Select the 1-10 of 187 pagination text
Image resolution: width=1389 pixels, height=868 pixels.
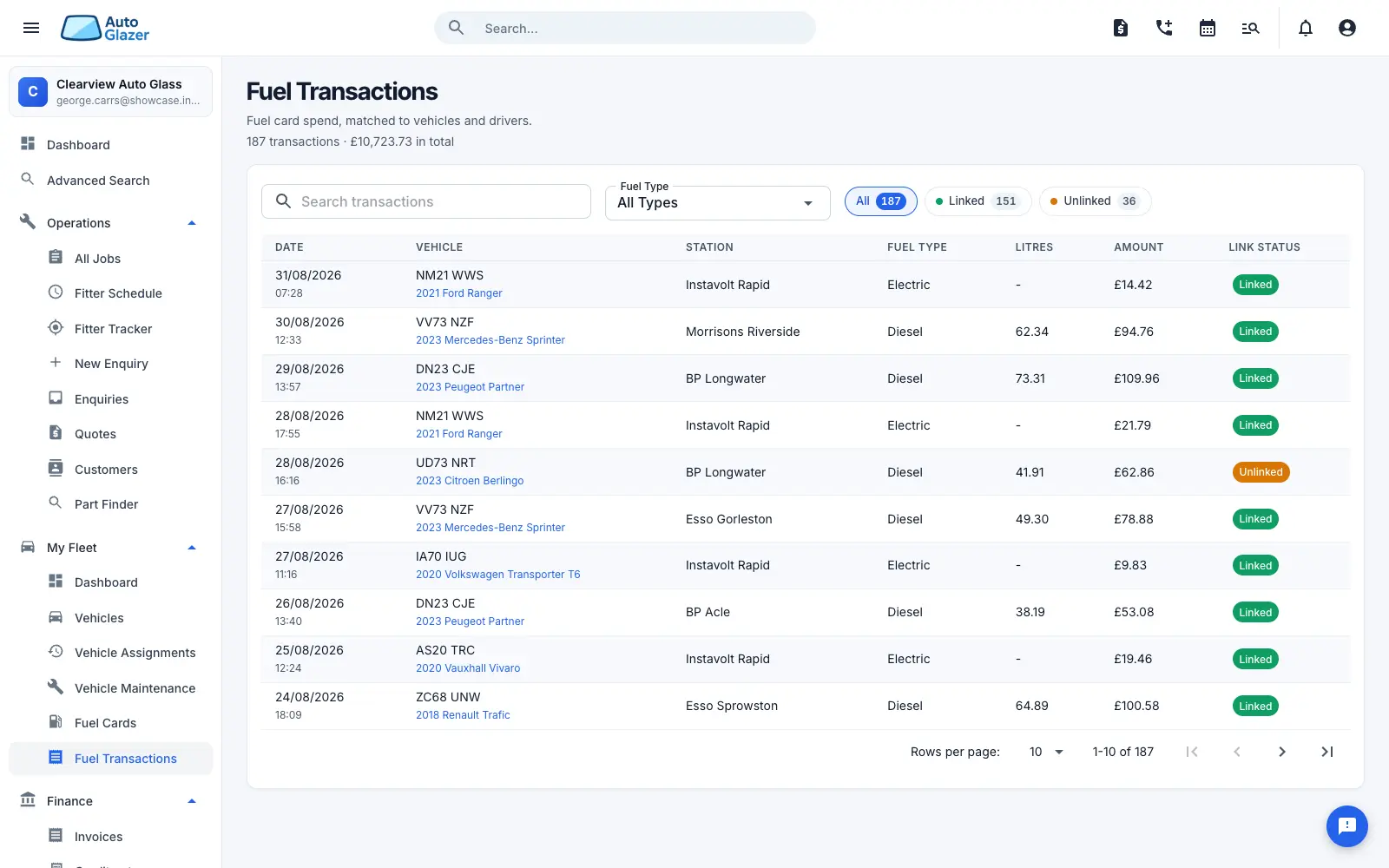[1122, 752]
